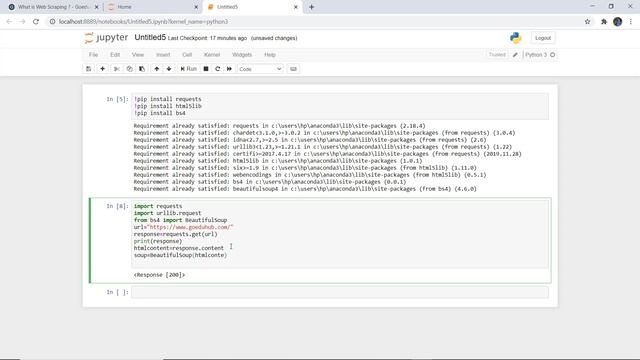
Task: Open the Help menu
Action: pyautogui.click(x=270, y=55)
